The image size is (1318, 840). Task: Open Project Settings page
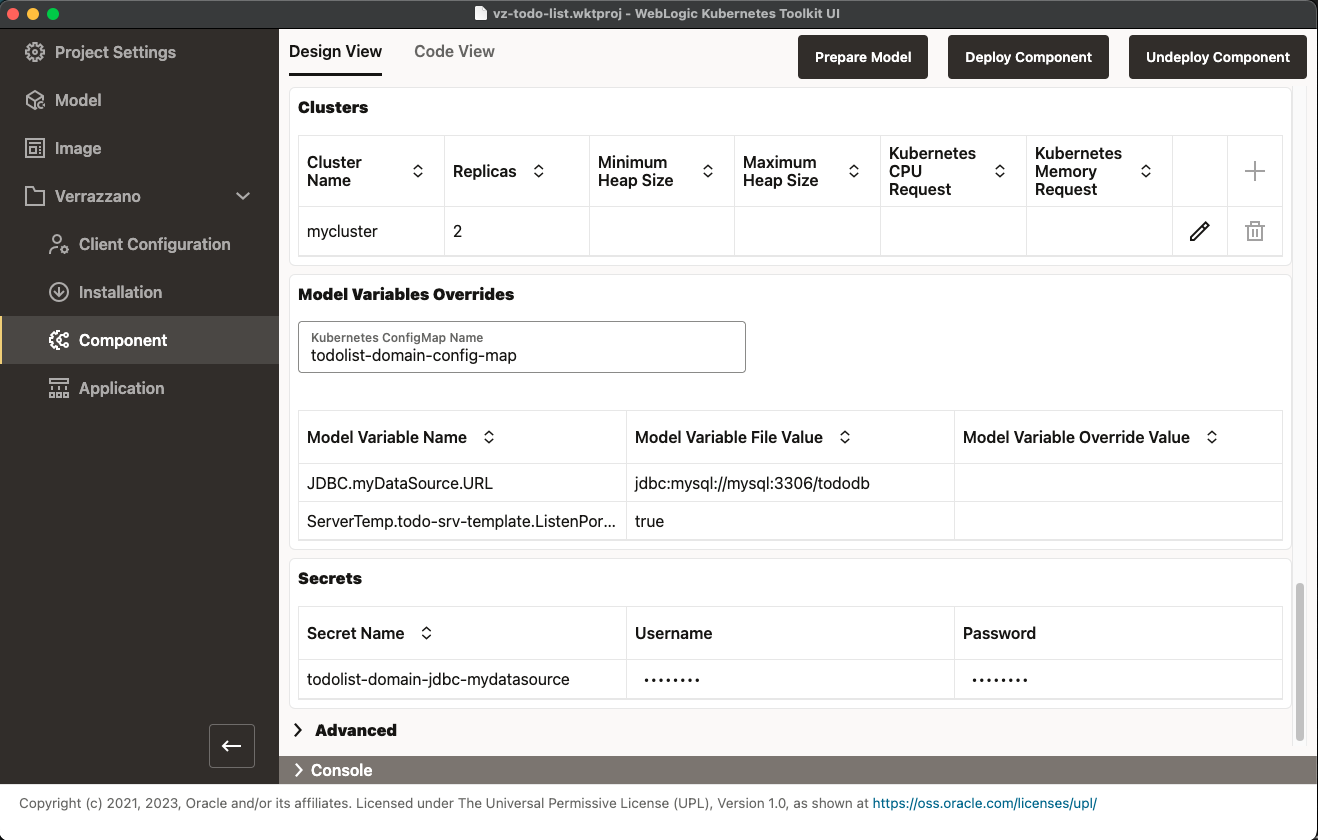pyautogui.click(x=115, y=52)
